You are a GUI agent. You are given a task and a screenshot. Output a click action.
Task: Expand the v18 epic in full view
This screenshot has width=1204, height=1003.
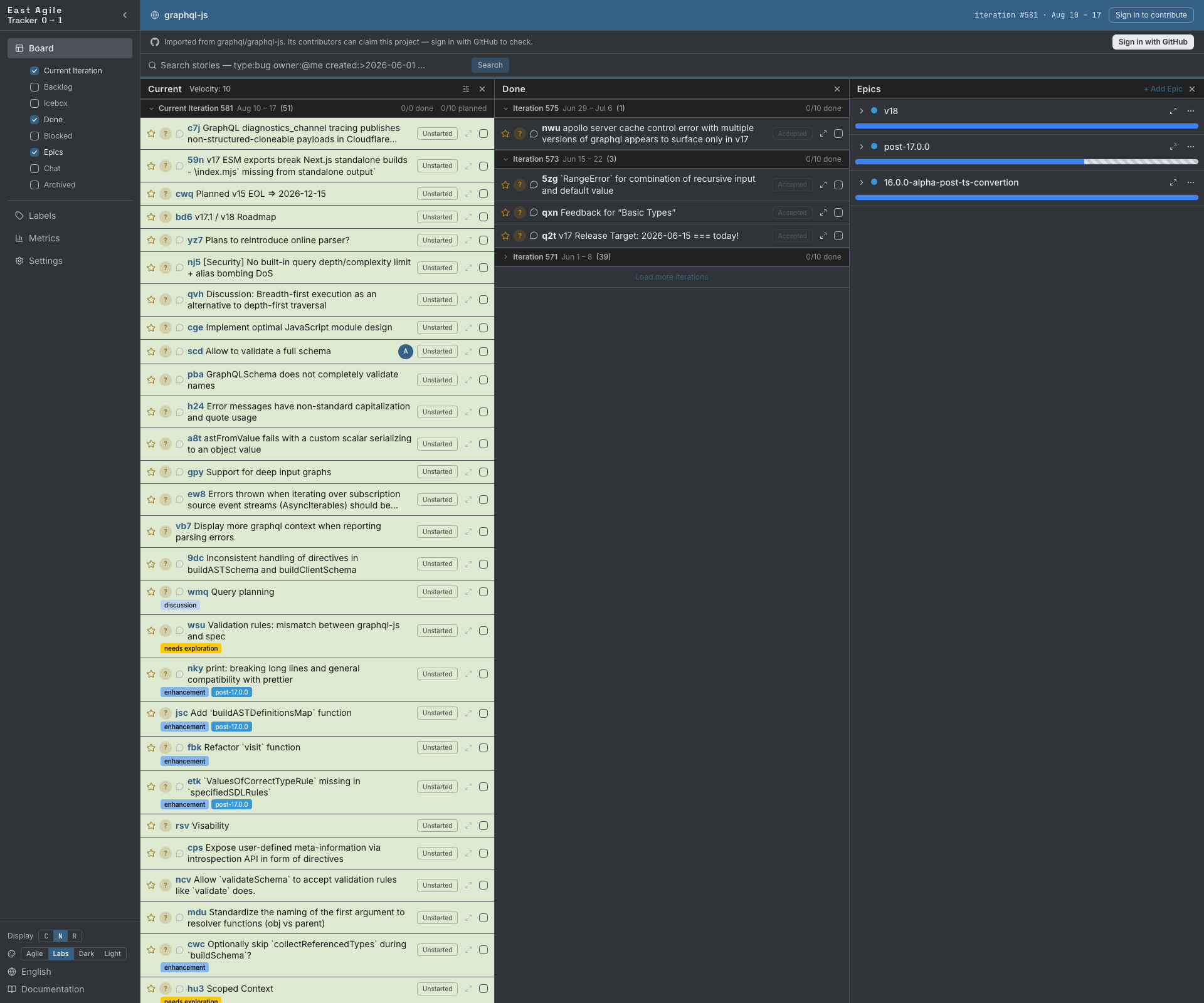point(1173,111)
